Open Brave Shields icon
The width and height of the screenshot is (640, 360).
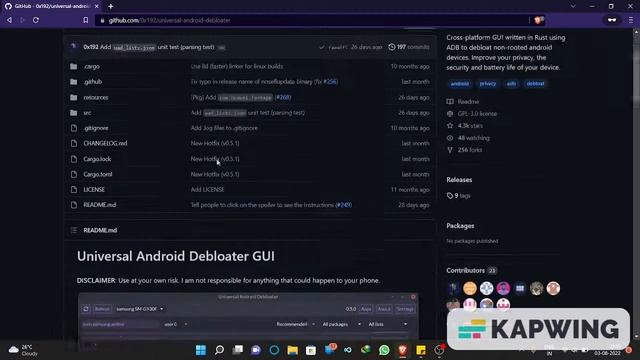(539, 20)
